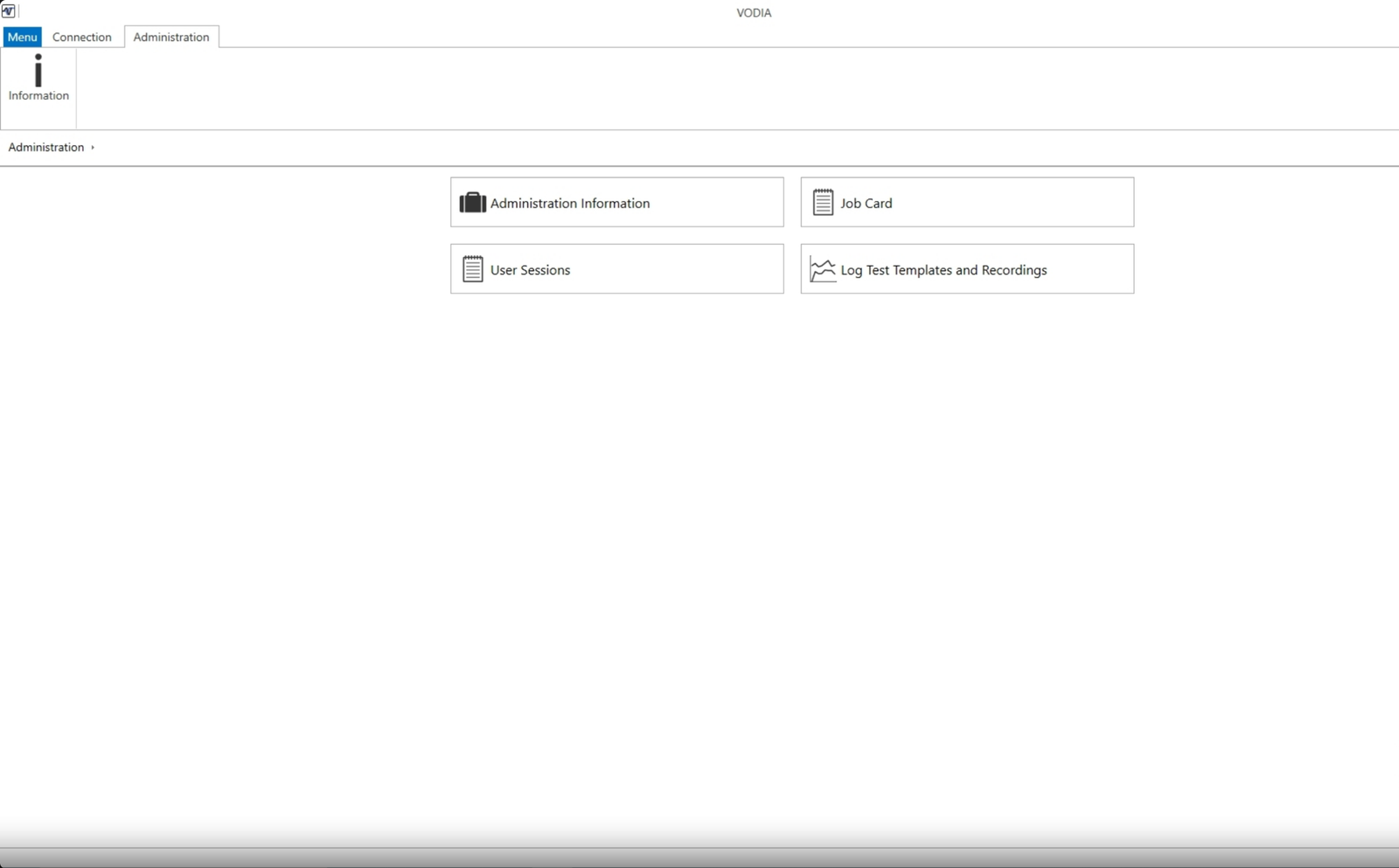Screen dimensions: 1399x868
Task: Click the Information text label in ribbon
Action: click(38, 96)
